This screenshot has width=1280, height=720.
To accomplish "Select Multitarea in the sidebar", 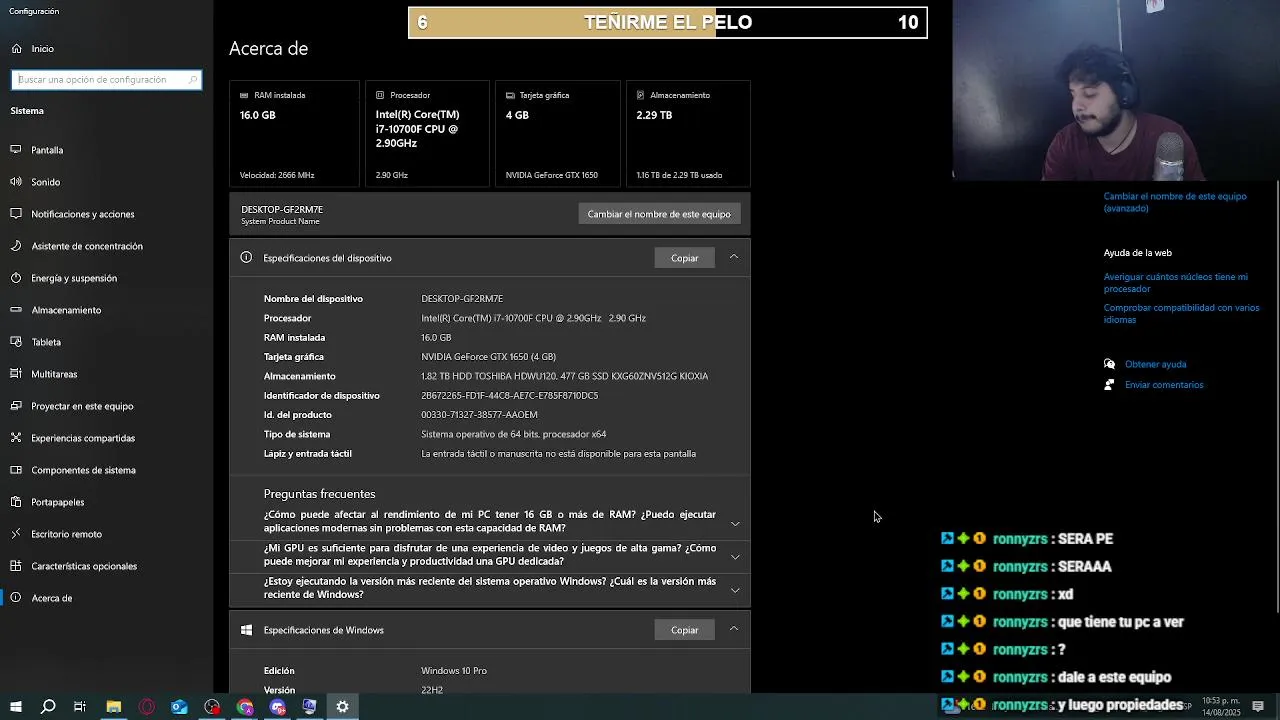I will coord(54,374).
